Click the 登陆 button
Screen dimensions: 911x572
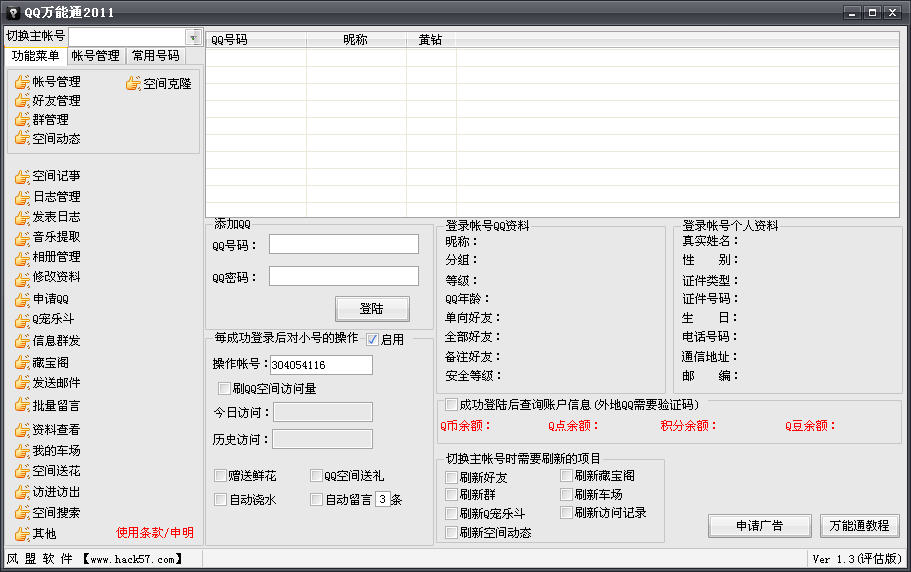(372, 308)
